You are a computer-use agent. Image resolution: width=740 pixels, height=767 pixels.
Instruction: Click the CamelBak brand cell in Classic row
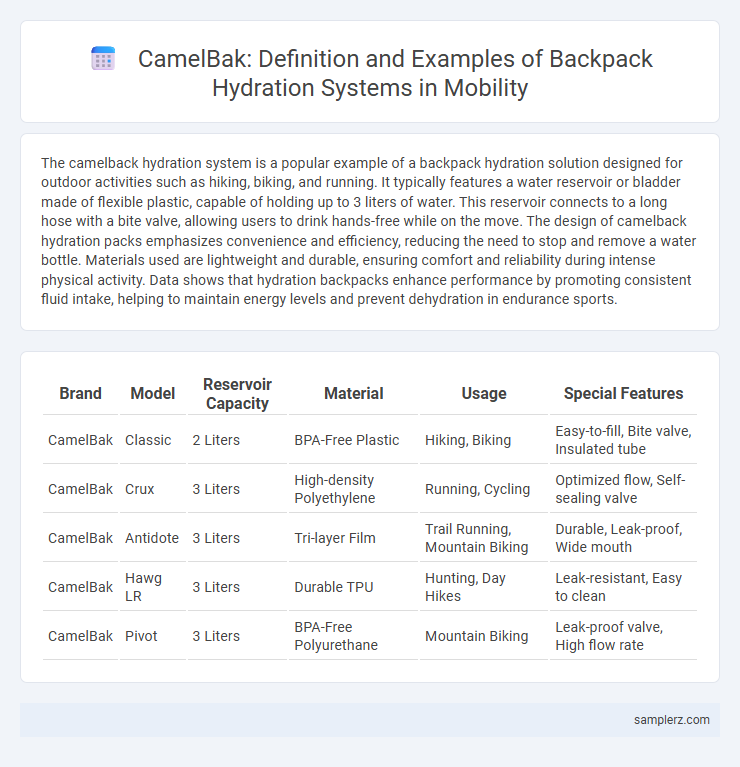point(80,440)
